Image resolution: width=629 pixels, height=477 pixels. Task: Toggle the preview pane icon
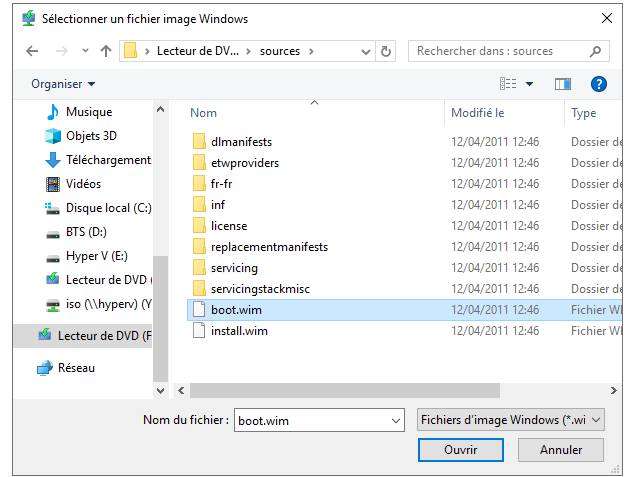[x=563, y=84]
